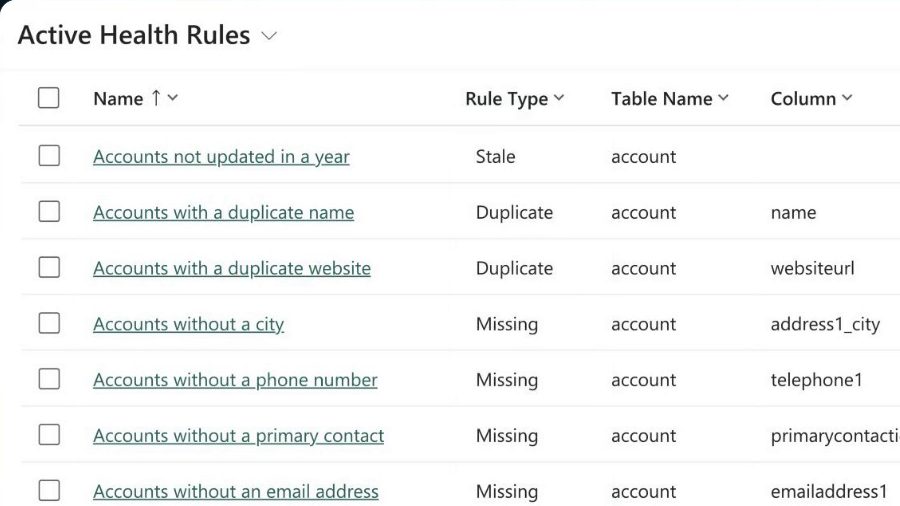Expand the Column header dropdown
The width and height of the screenshot is (900, 506).
(847, 98)
